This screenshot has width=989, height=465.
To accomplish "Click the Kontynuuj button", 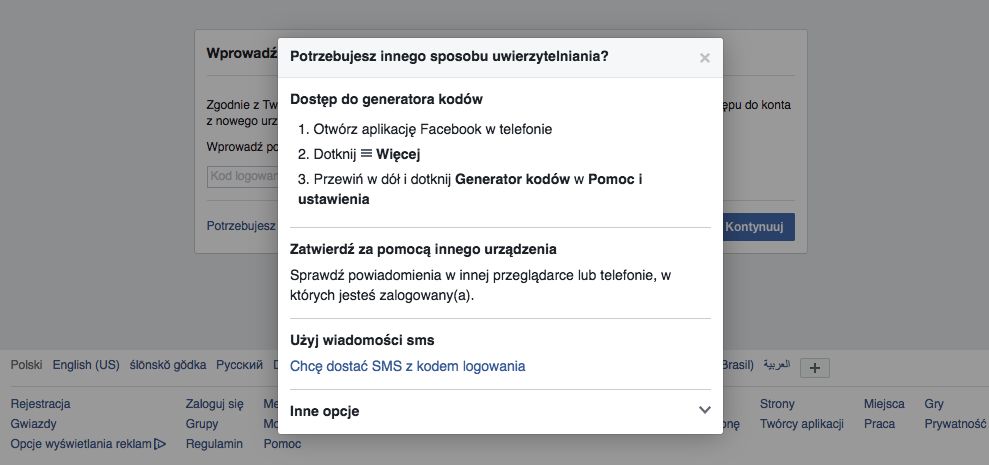I will (x=759, y=227).
